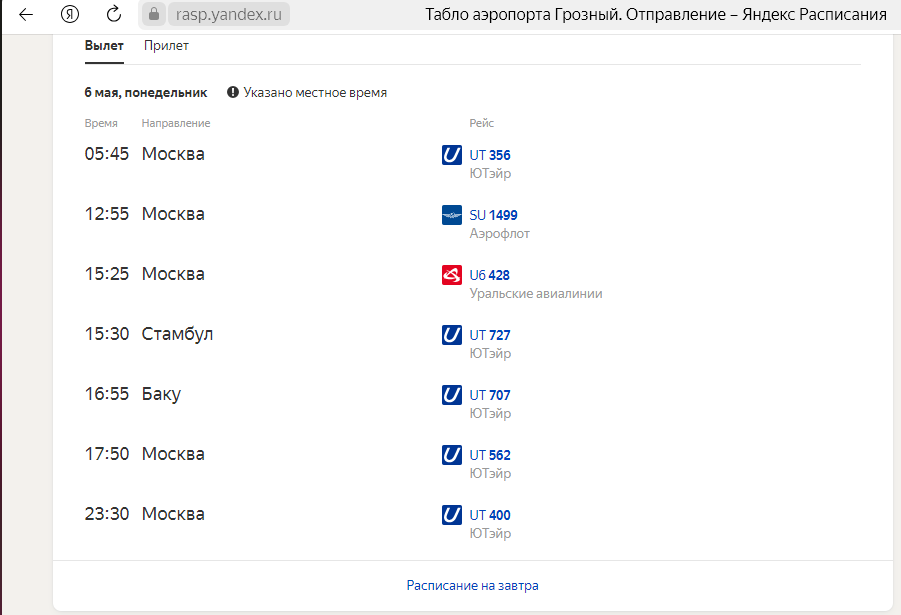Click Ural Airlines logo for U6 428
The image size is (901, 615).
coord(452,275)
